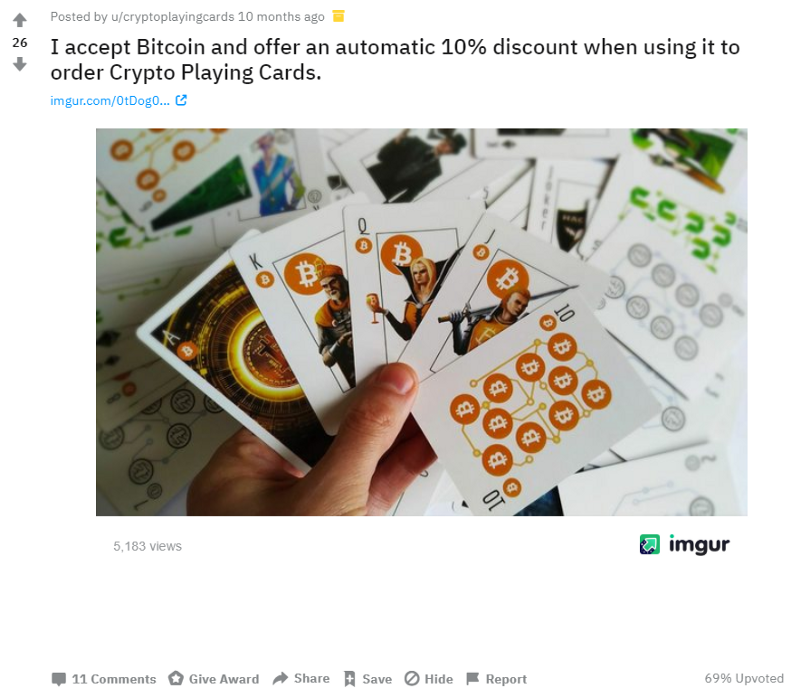Choose the Hide text label
The width and height of the screenshot is (800, 697).
click(439, 679)
